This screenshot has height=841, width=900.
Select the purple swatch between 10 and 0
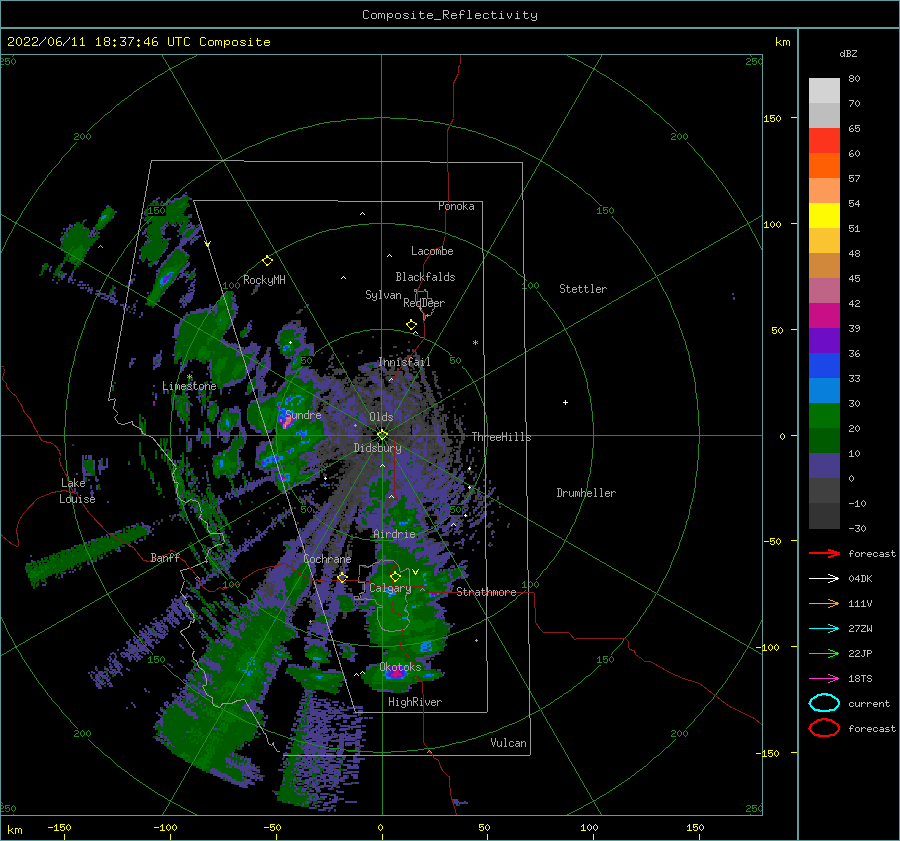tap(824, 466)
